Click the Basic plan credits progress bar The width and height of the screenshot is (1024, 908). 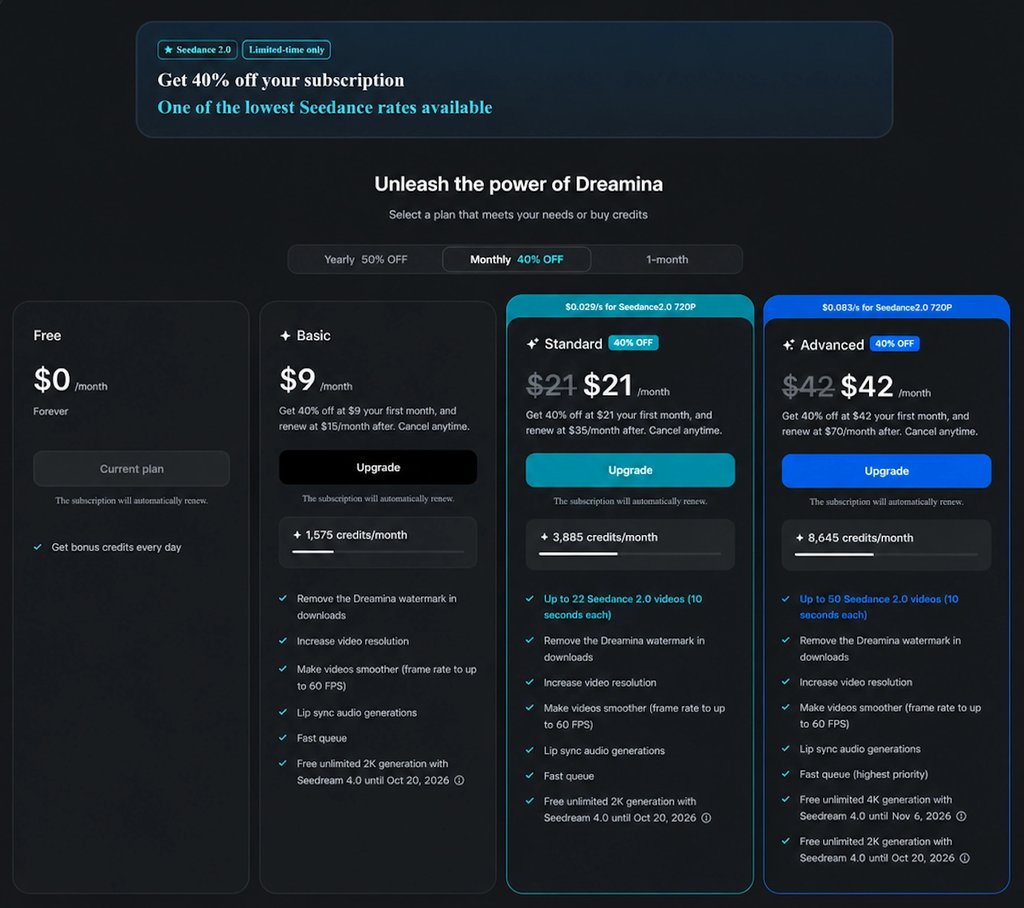[378, 552]
